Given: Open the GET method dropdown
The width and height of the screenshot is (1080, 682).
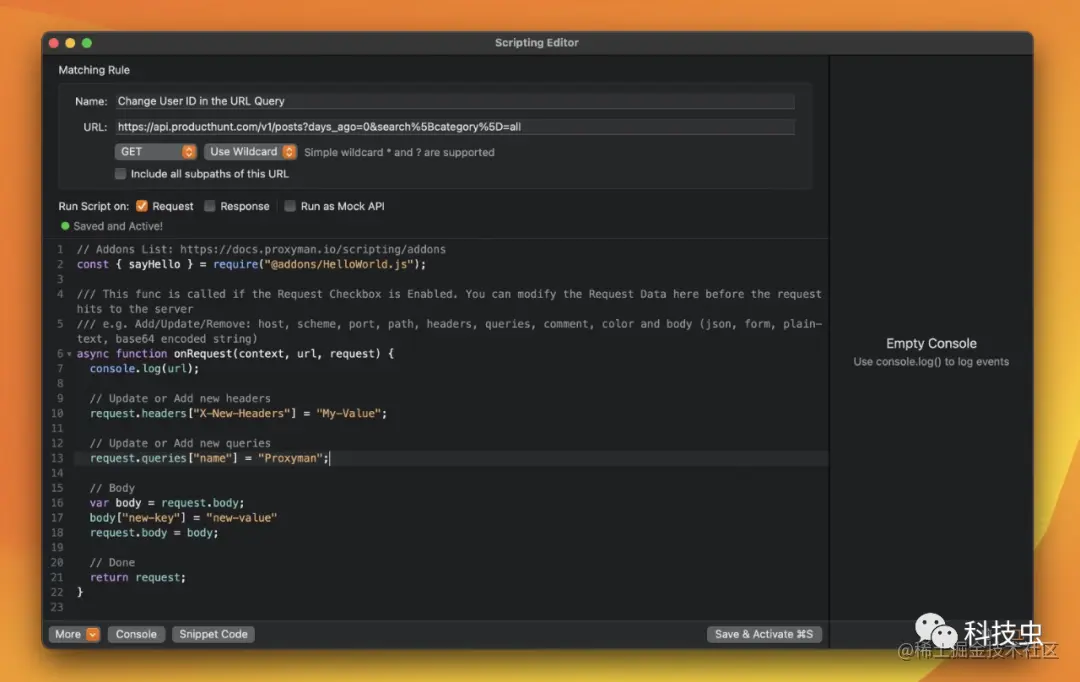Looking at the screenshot, I should pyautogui.click(x=156, y=152).
